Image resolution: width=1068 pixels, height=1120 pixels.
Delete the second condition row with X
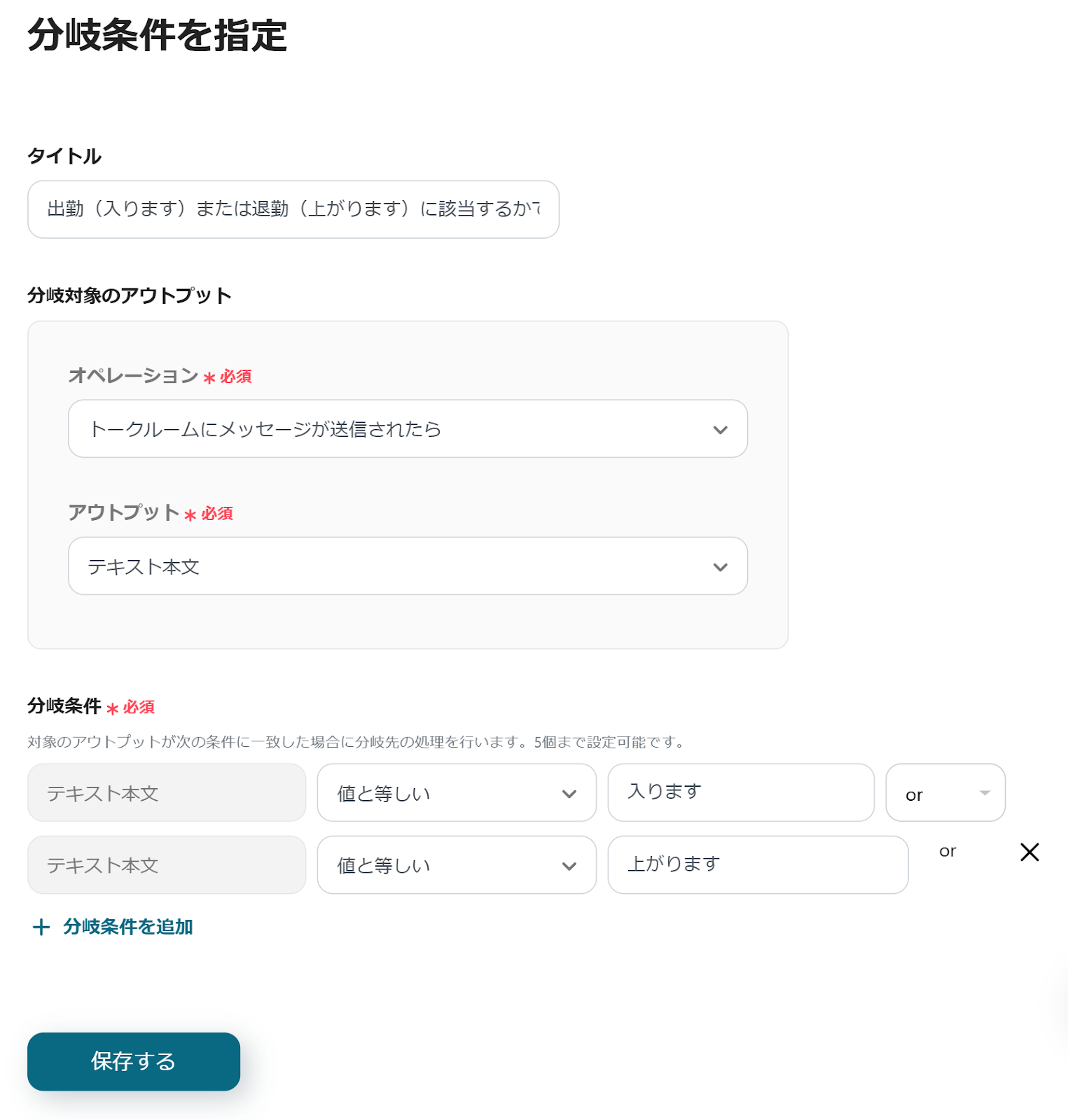click(1029, 852)
